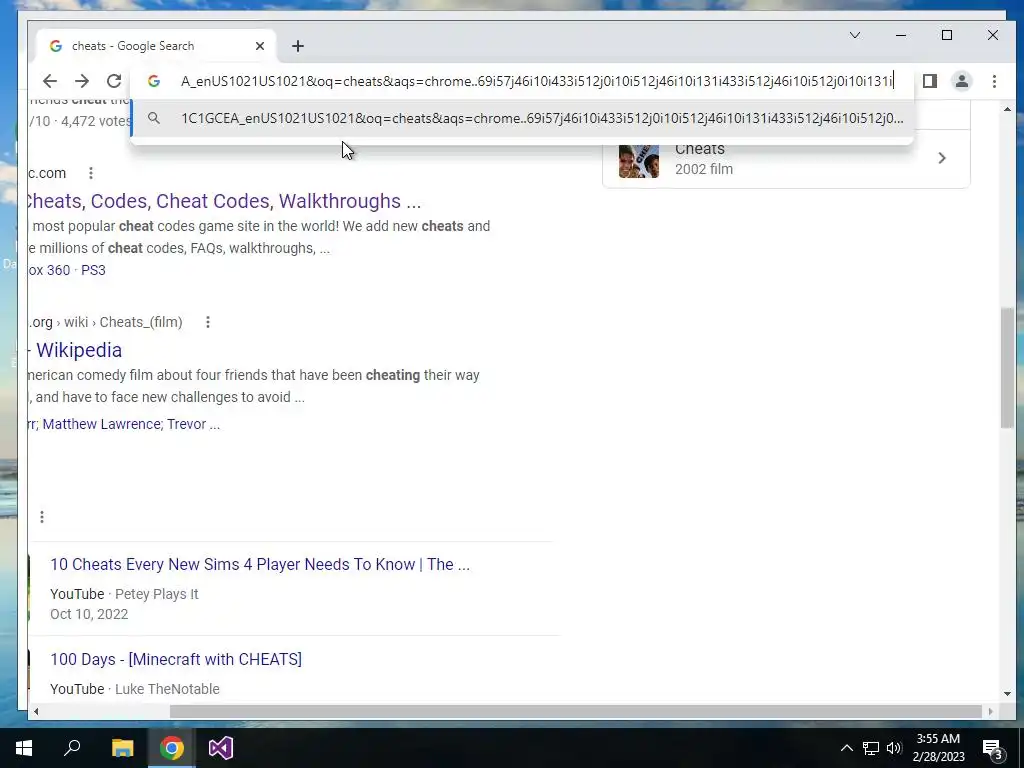
Task: Close the cheats - Google Search tab
Action: 260,46
